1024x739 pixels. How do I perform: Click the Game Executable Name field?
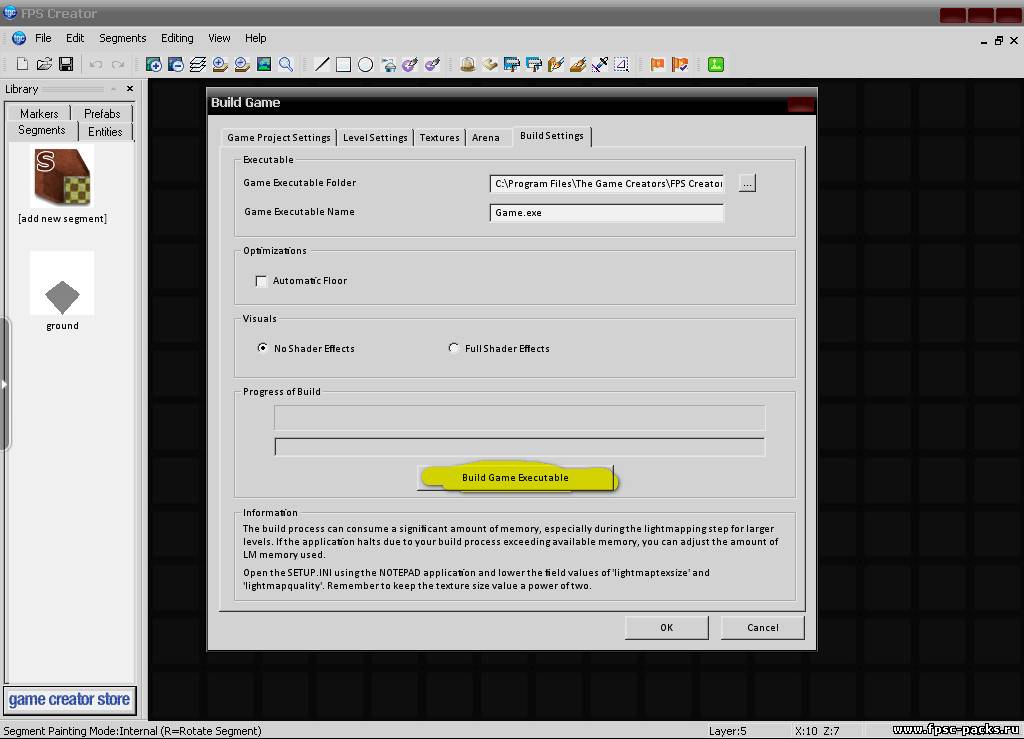pos(606,212)
